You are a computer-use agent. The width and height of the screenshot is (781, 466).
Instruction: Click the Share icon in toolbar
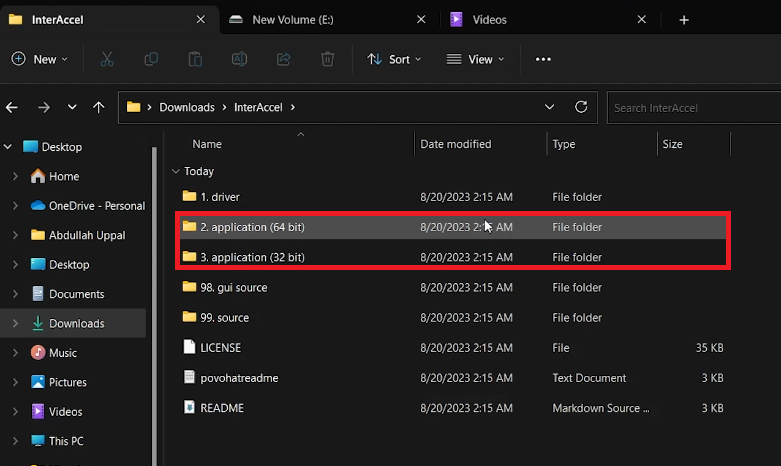click(x=283, y=59)
